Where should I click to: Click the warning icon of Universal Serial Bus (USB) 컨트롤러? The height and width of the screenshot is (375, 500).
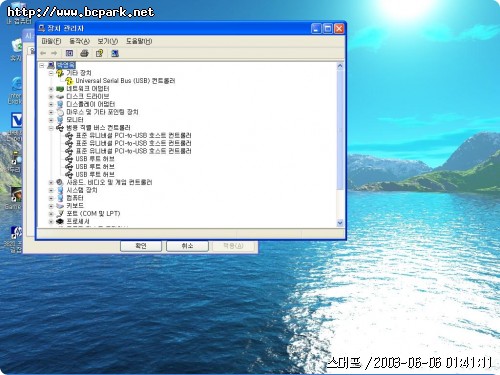click(69, 81)
